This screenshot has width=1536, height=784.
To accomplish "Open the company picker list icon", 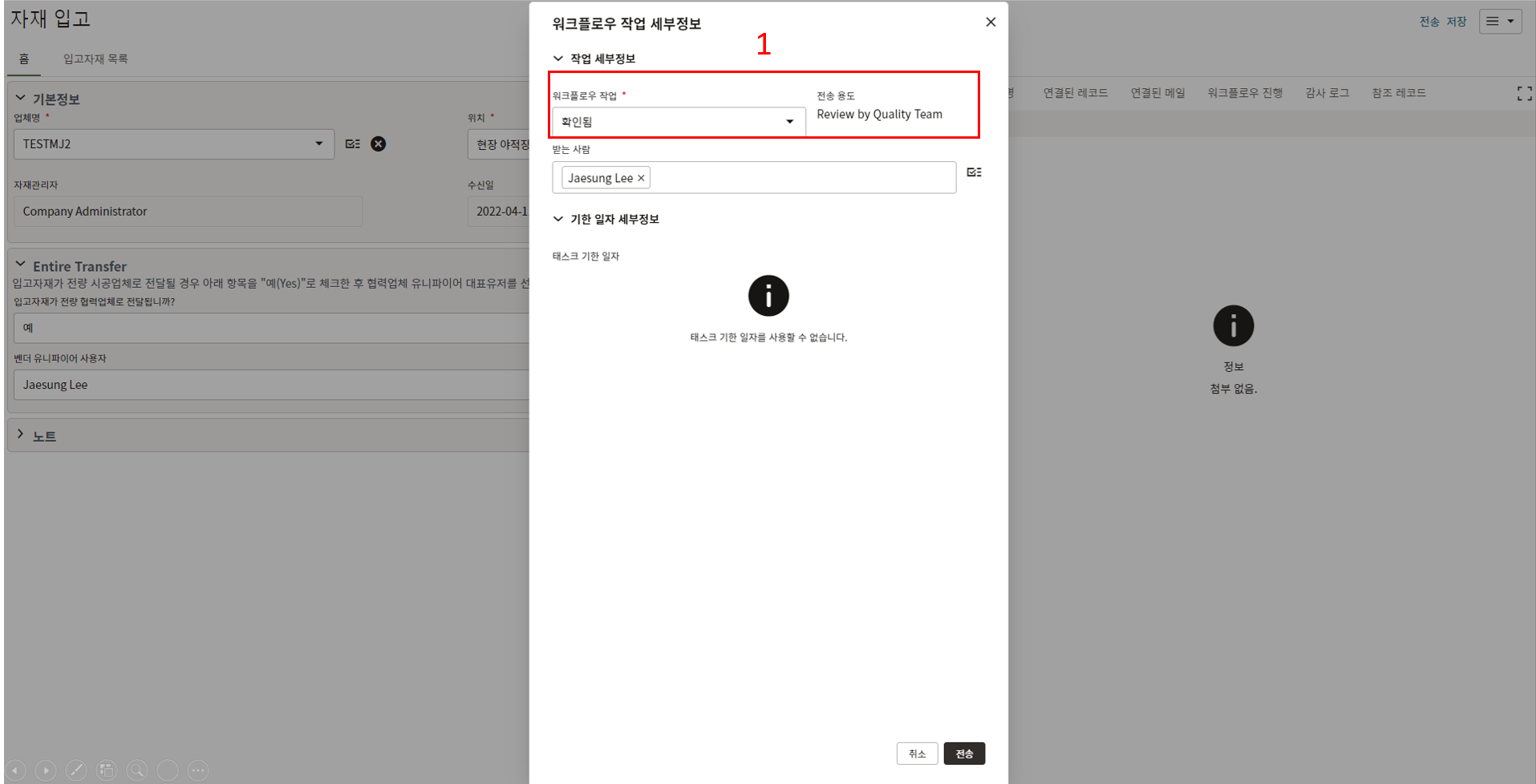I will pos(352,144).
